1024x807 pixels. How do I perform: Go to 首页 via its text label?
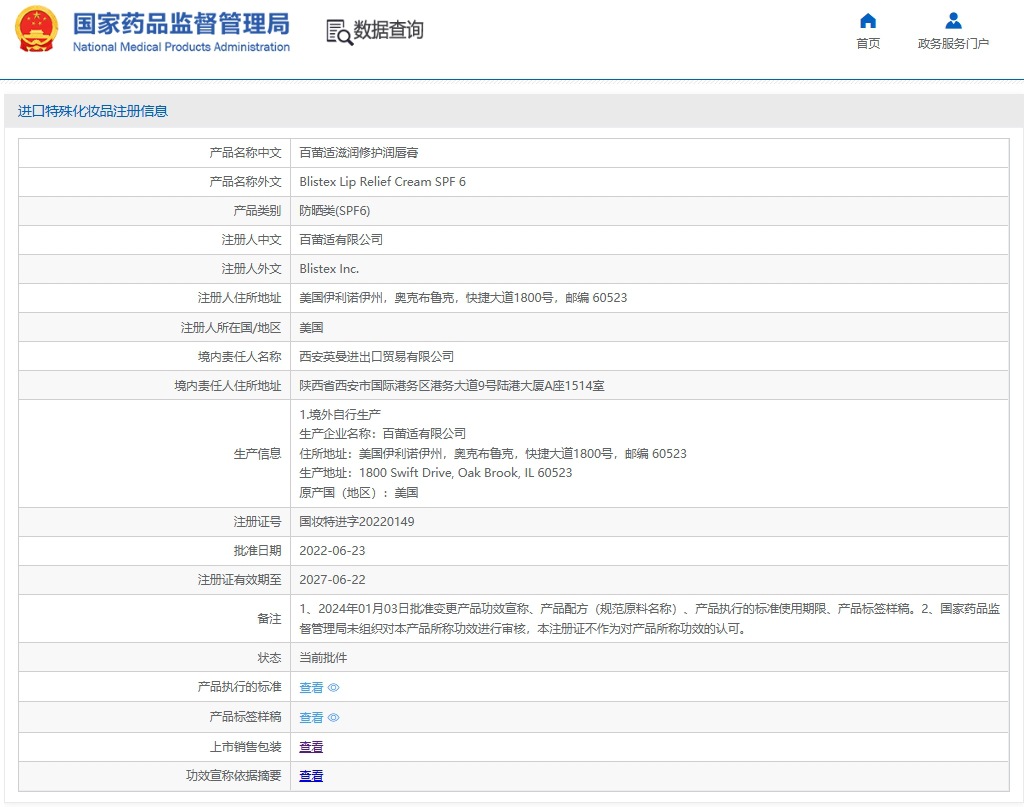(x=868, y=44)
